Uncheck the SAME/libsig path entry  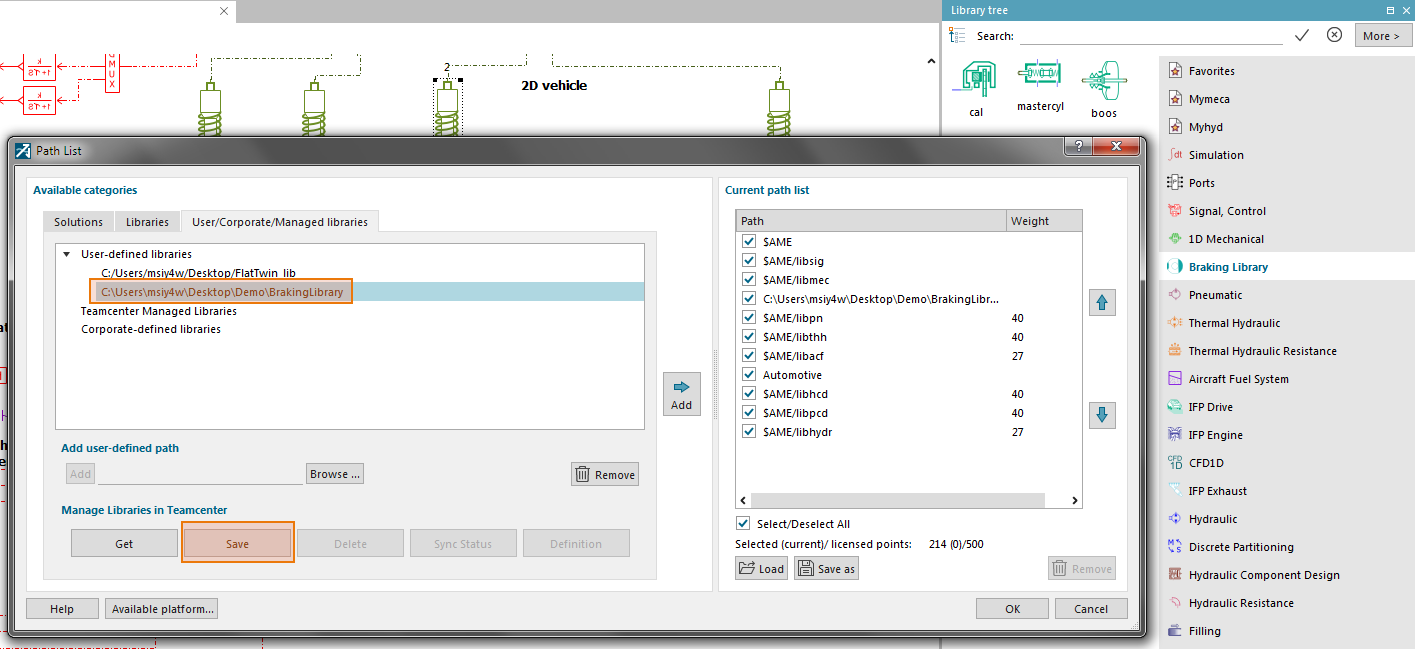[749, 260]
